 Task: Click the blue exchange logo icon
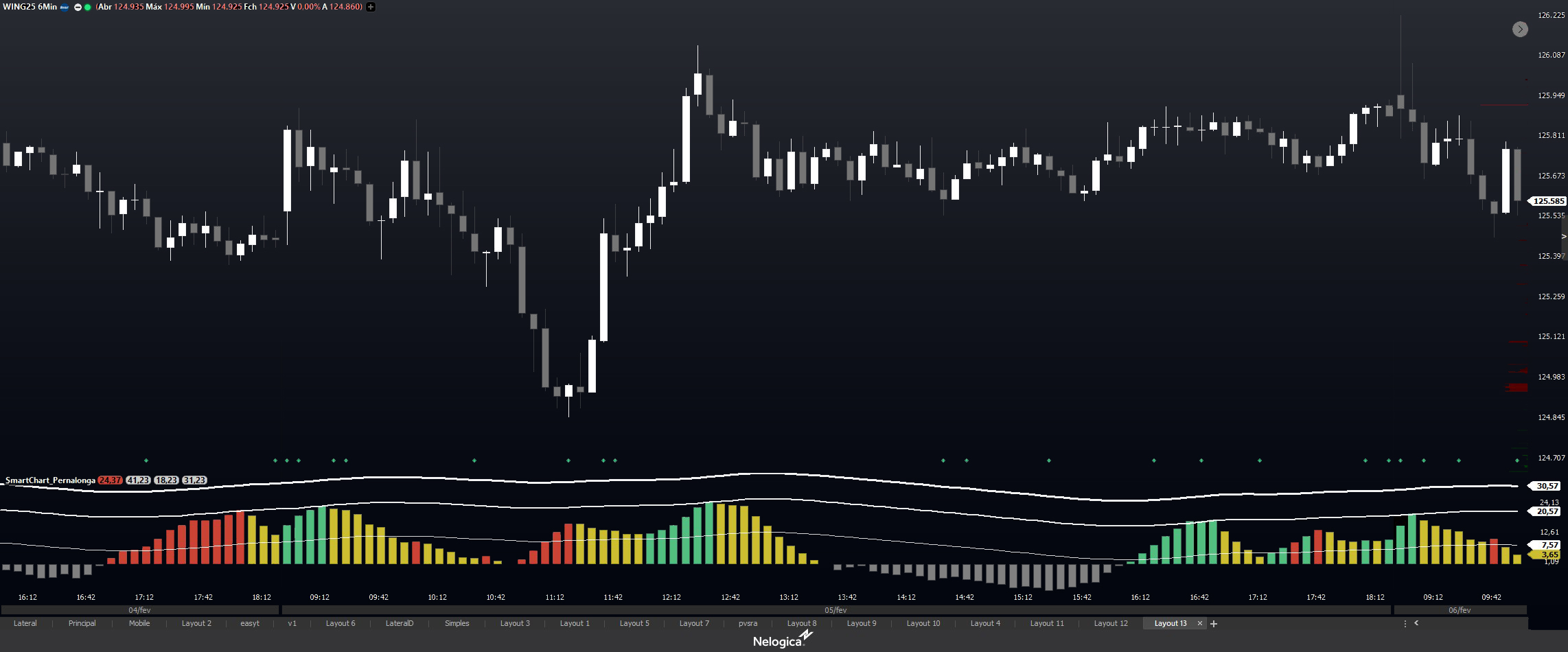(x=65, y=7)
